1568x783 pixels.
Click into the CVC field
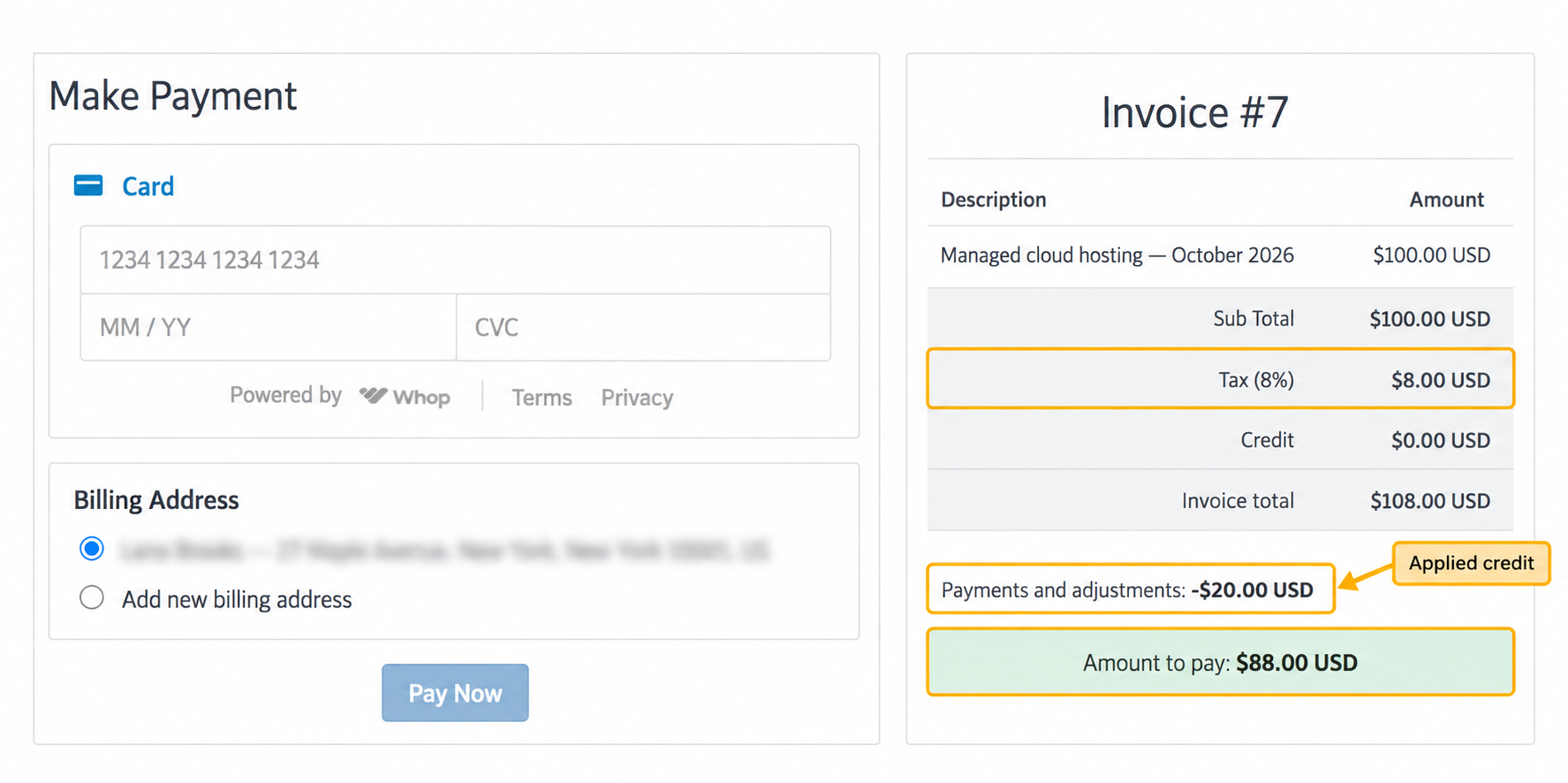[643, 327]
